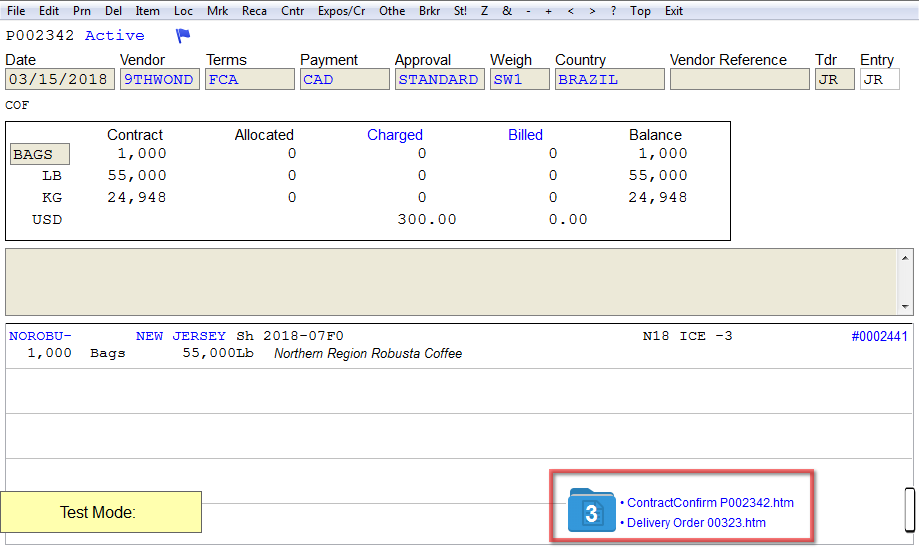Click the Sh 2018-07F0 shipment text
This screenshot has width=919, height=550.
[x=290, y=336]
